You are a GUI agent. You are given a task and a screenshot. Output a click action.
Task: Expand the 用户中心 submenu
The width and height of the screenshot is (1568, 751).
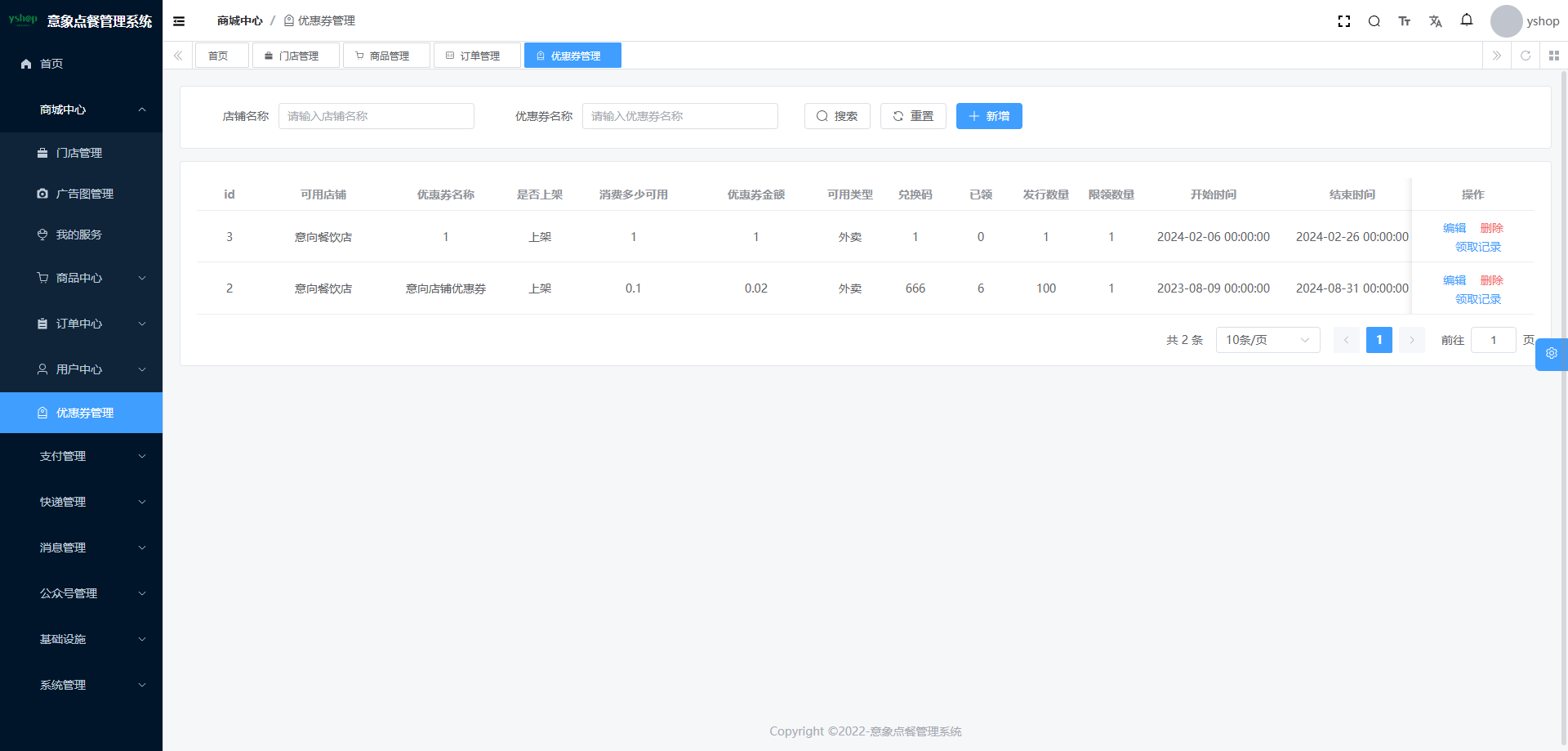(81, 369)
